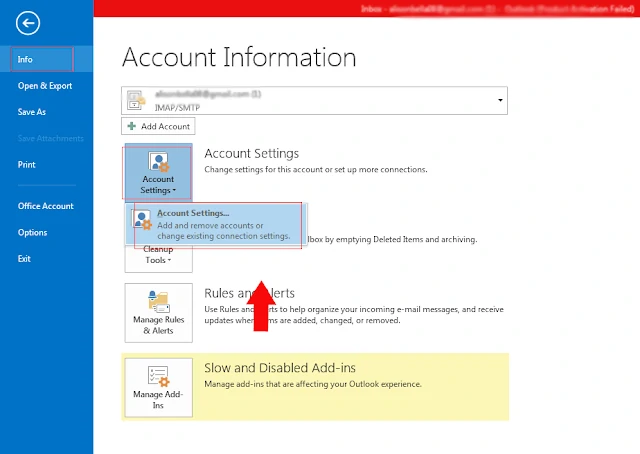Choose Save As in the sidebar

click(32, 112)
